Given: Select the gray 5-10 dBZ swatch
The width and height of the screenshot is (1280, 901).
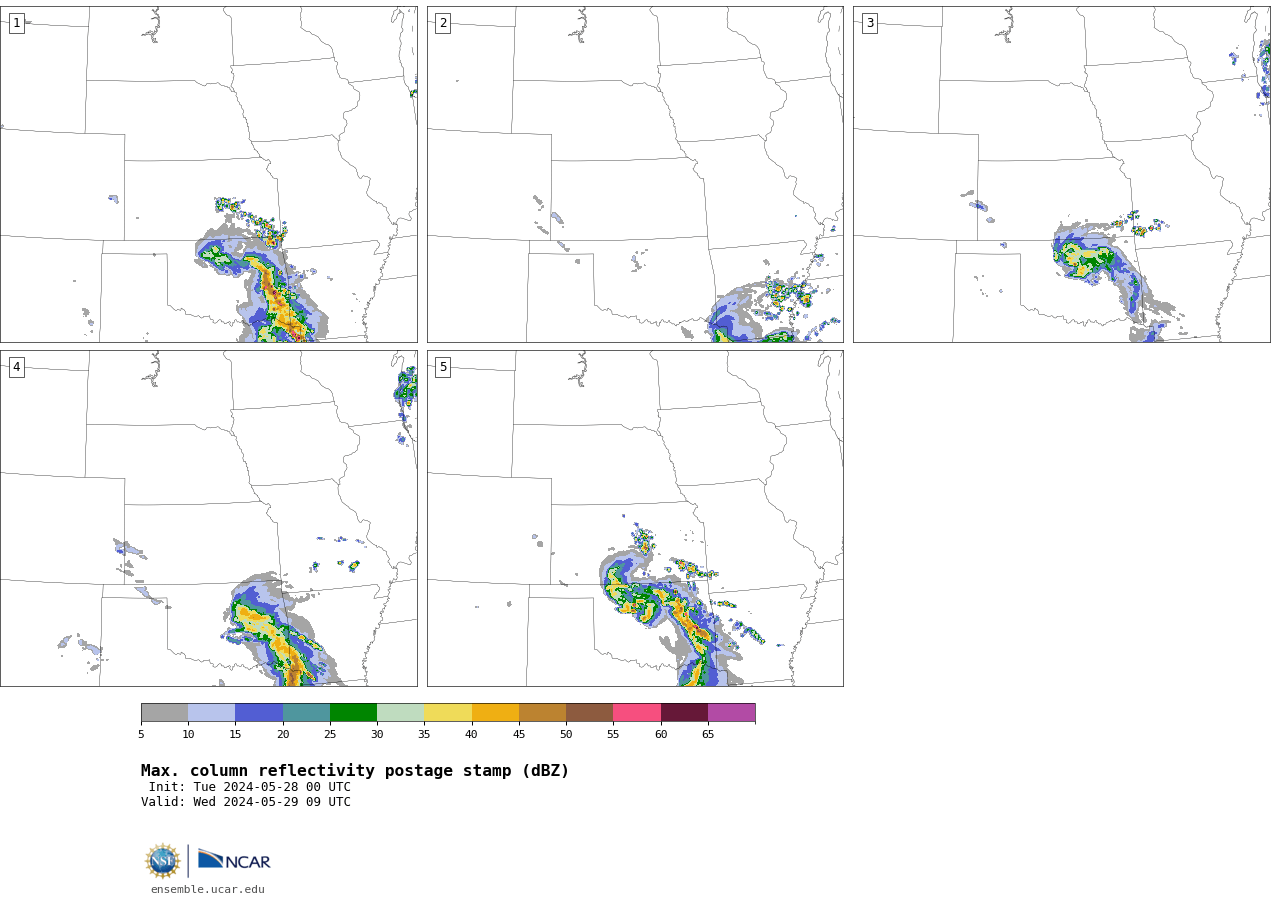Looking at the screenshot, I should (165, 713).
